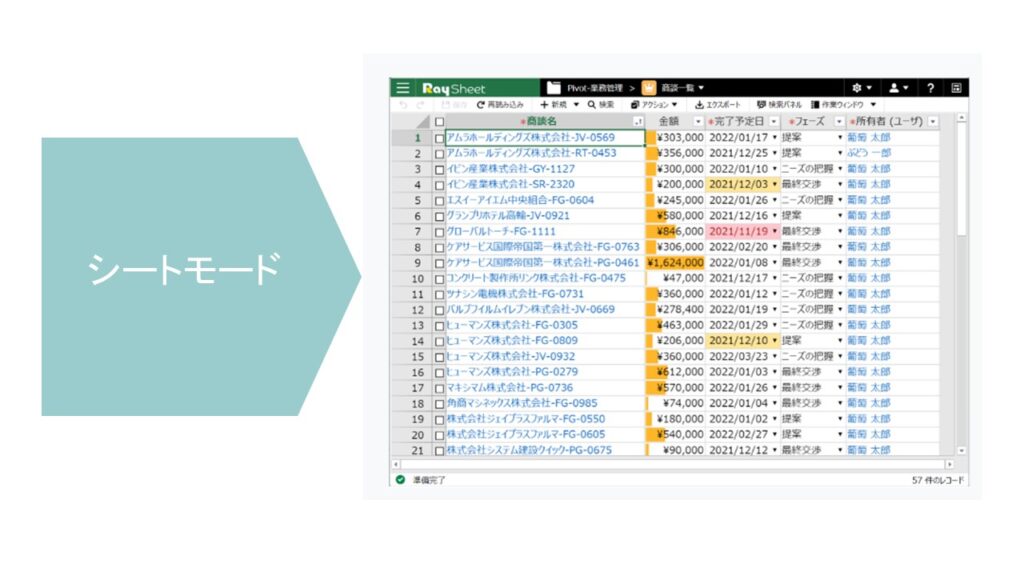Image resolution: width=1024 pixels, height=576 pixels.
Task: Click the 作業ウィンドウ work window button
Action: (x=838, y=104)
